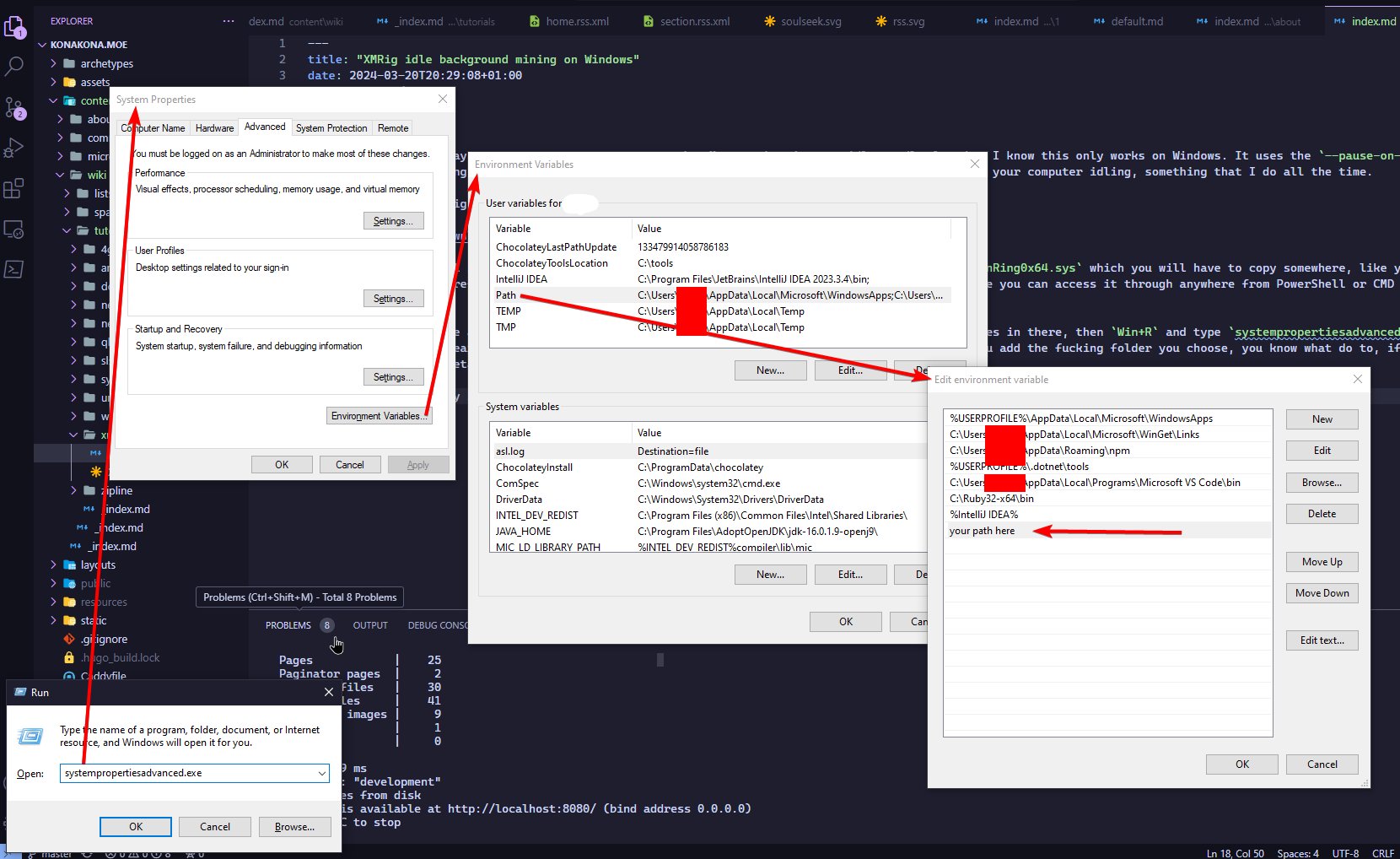The width and height of the screenshot is (1400, 859).
Task: Click OK in Run dialog
Action: tap(136, 827)
